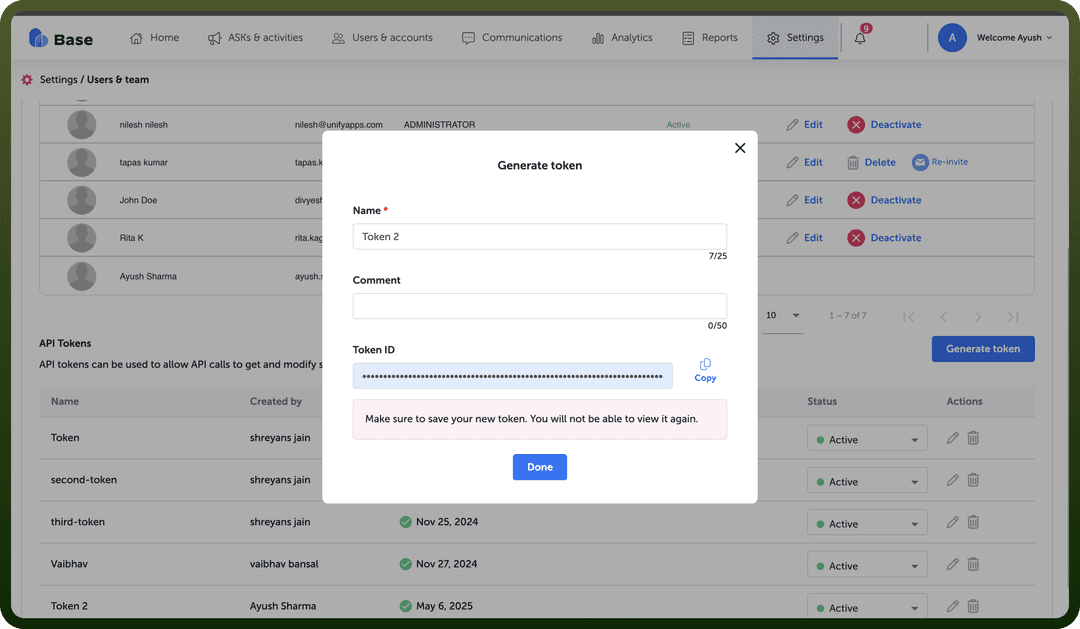Edit the third-token entry via pencil icon
Image resolution: width=1080 pixels, height=629 pixels.
[x=953, y=522]
